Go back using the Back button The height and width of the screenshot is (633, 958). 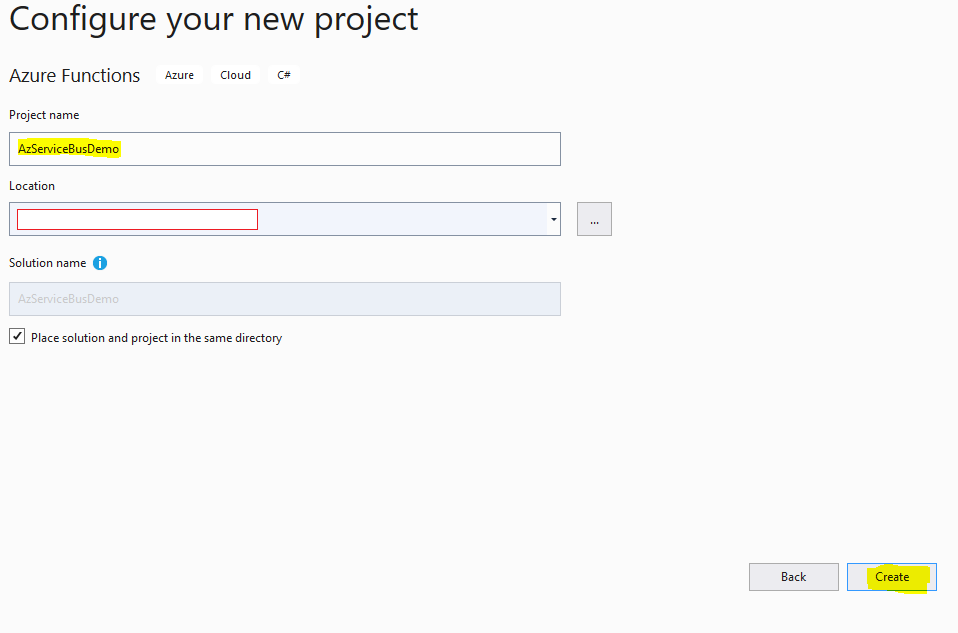point(793,576)
